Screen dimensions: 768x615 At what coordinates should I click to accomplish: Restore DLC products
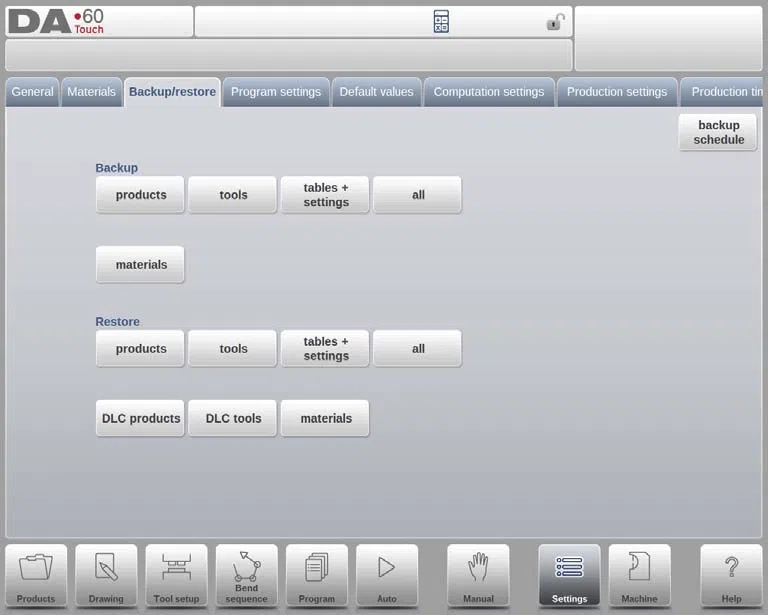coord(141,418)
